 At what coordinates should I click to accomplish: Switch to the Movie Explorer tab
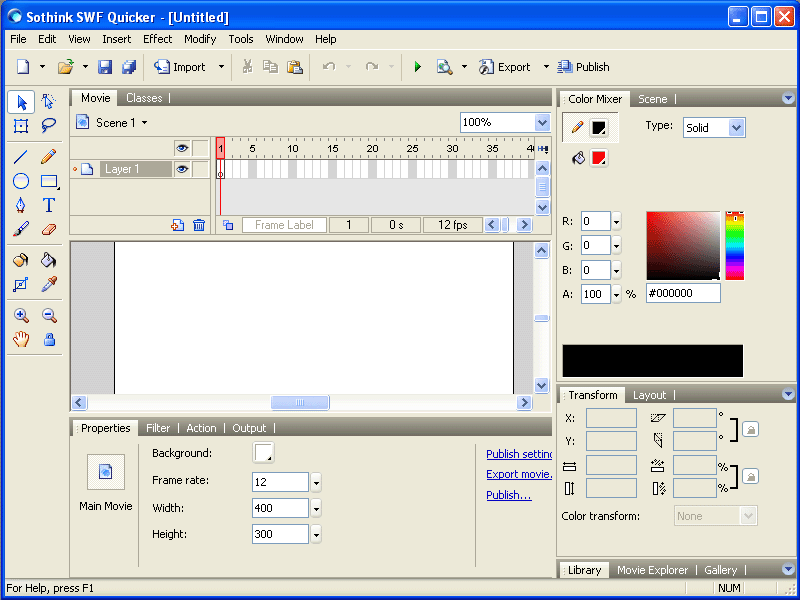[652, 570]
